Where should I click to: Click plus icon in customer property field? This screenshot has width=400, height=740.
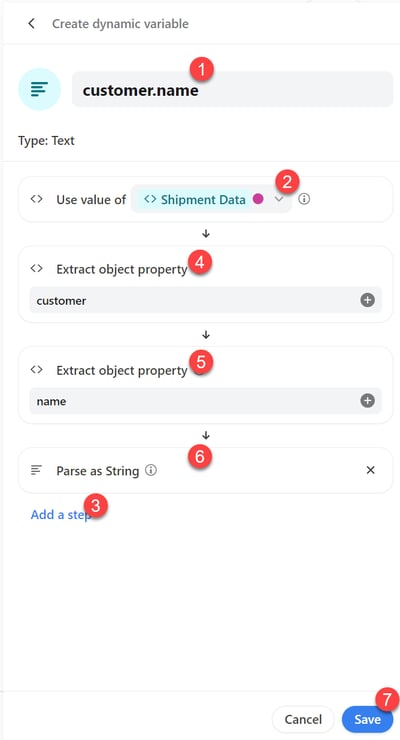pyautogui.click(x=367, y=300)
